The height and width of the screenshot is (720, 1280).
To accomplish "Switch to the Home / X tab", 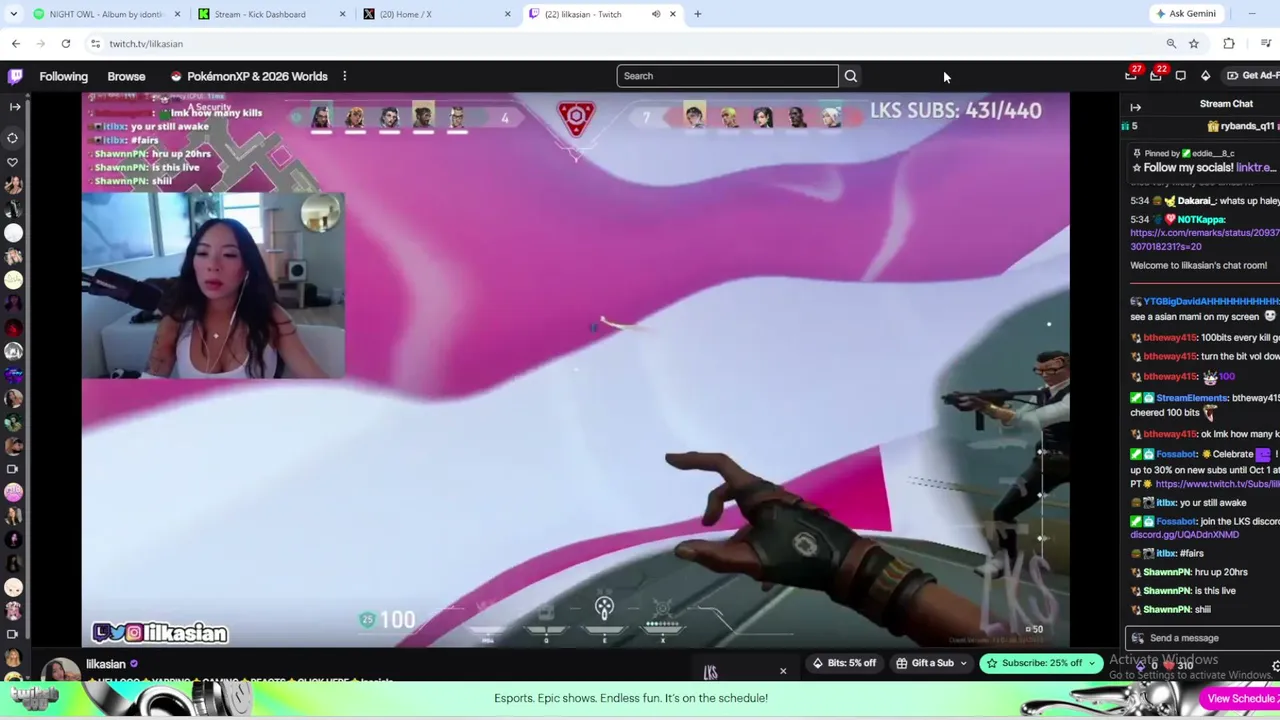I will click(x=435, y=14).
